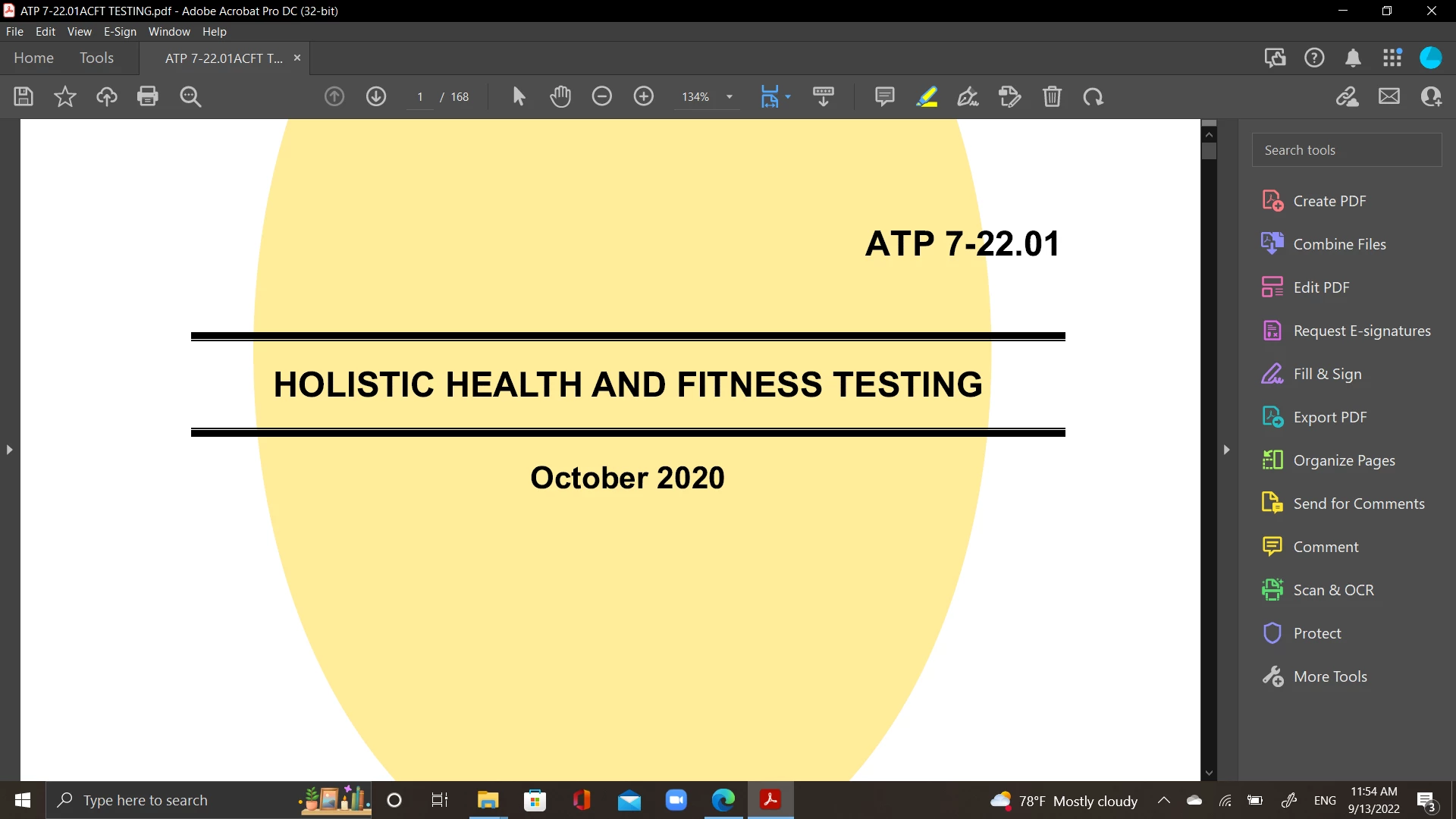1456x819 pixels.
Task: Expand the fit page options arrow
Action: click(788, 96)
